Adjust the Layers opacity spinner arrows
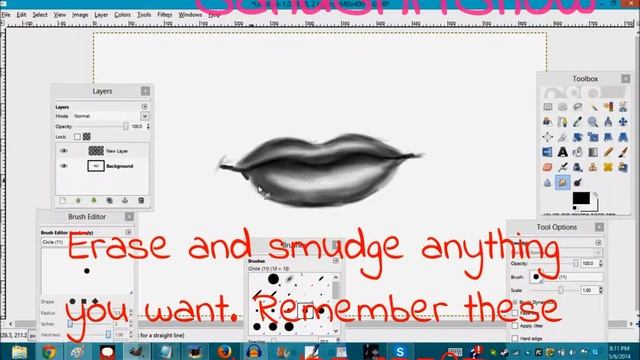The image size is (640, 360). [x=148, y=127]
